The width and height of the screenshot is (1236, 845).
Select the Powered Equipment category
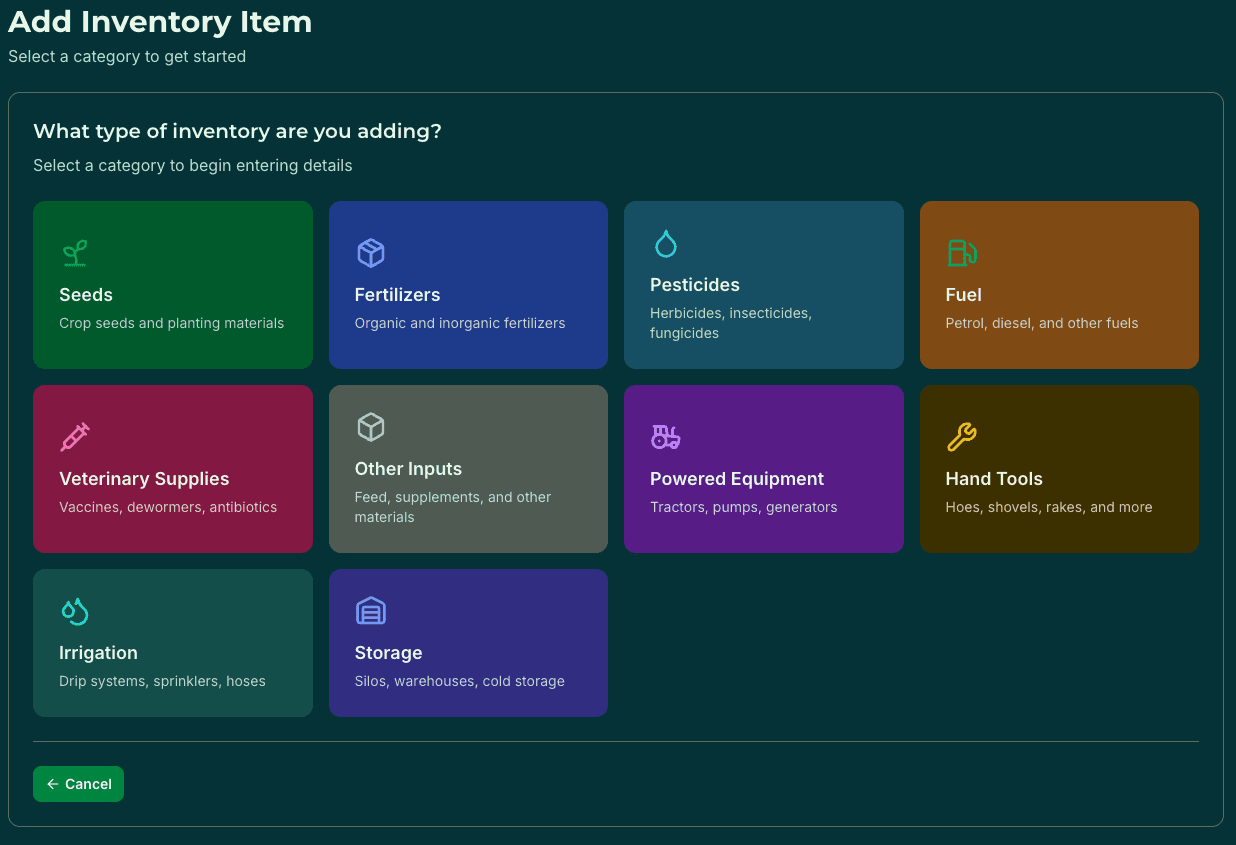click(763, 469)
